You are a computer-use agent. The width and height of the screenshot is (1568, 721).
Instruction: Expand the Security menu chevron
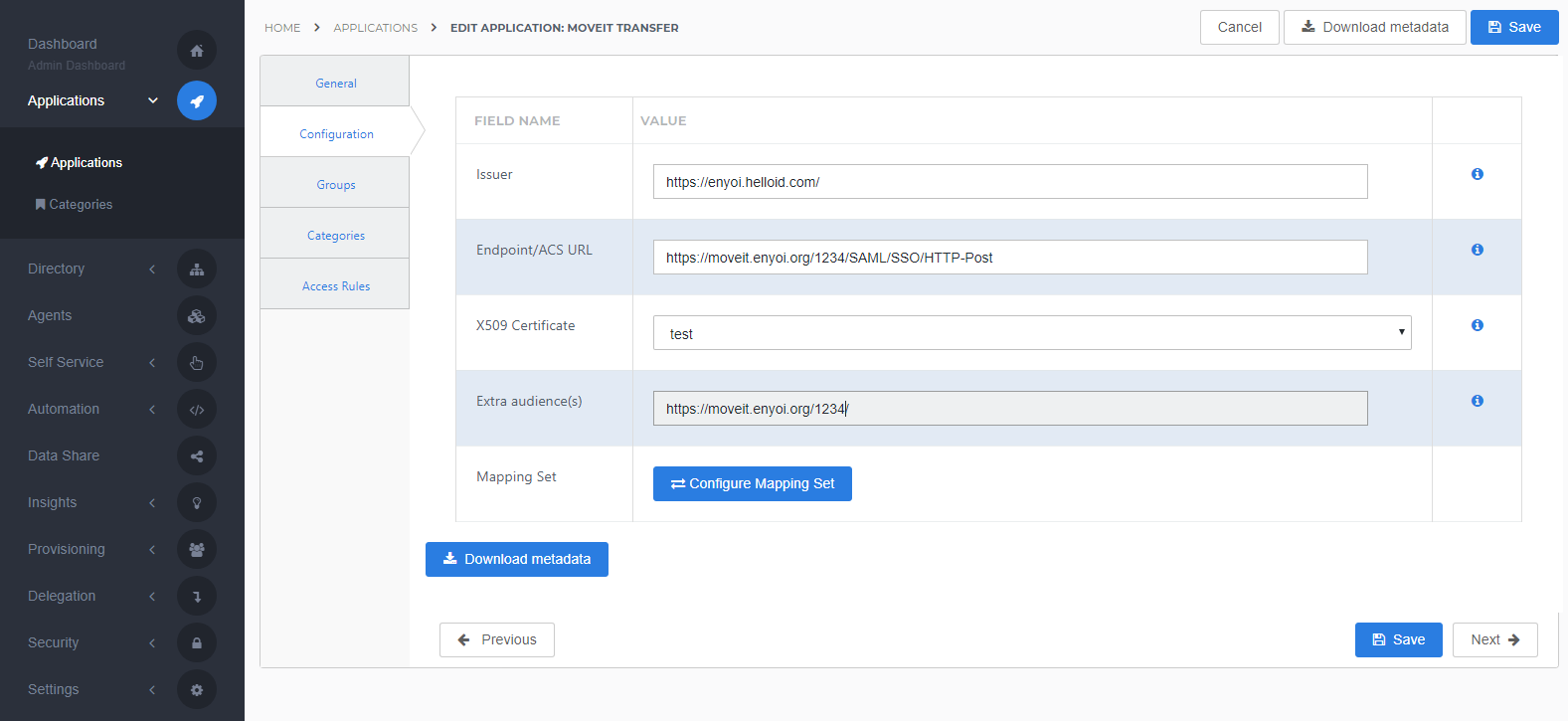pyautogui.click(x=152, y=642)
